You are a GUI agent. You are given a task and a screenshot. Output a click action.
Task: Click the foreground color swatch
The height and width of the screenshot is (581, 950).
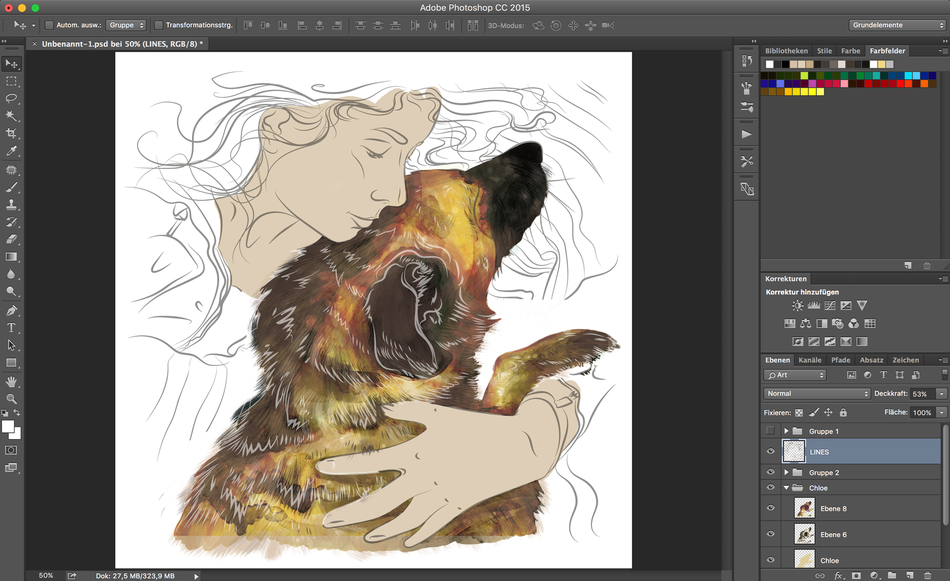(8, 427)
